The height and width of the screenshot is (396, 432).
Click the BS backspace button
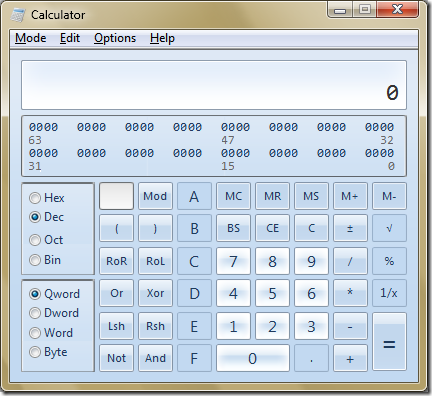233,228
